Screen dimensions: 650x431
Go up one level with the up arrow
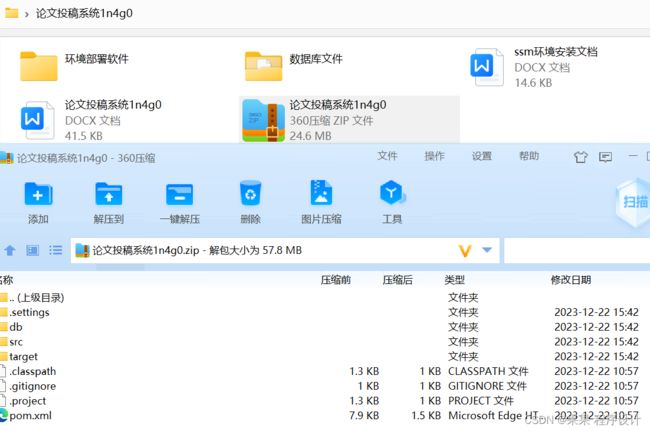pyautogui.click(x=10, y=250)
